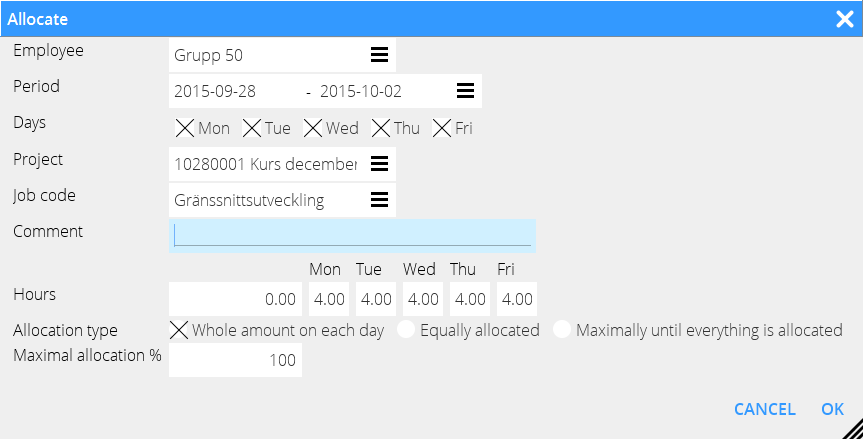Screen dimensions: 863x439
Task: Toggle the Thu day checkbox
Action: coord(381,128)
